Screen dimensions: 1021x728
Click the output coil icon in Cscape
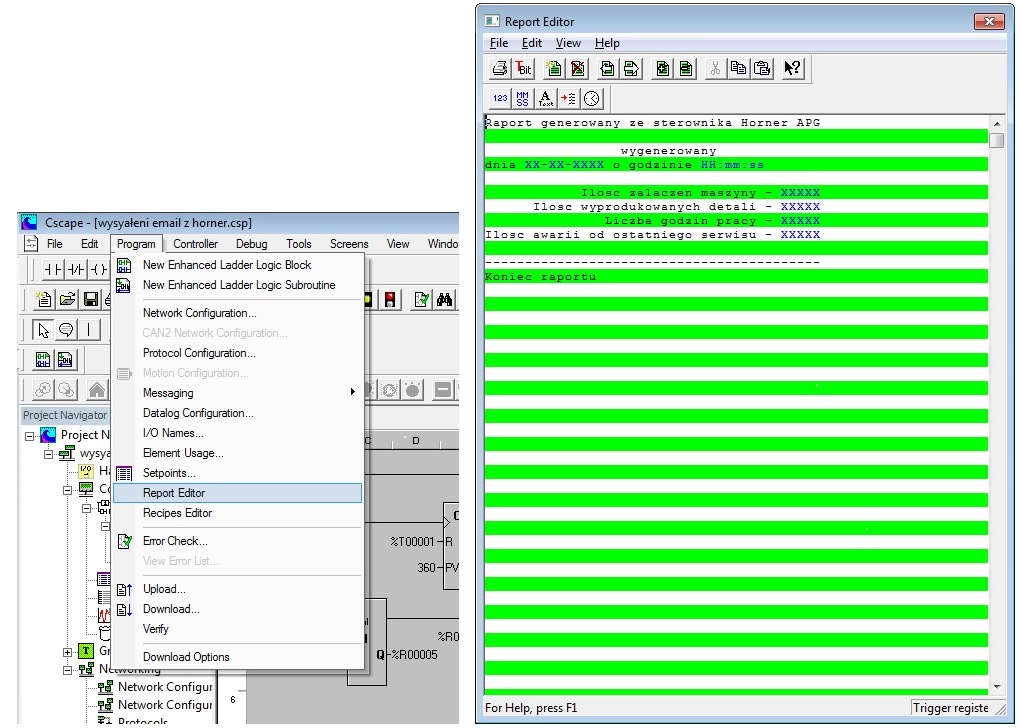[98, 269]
